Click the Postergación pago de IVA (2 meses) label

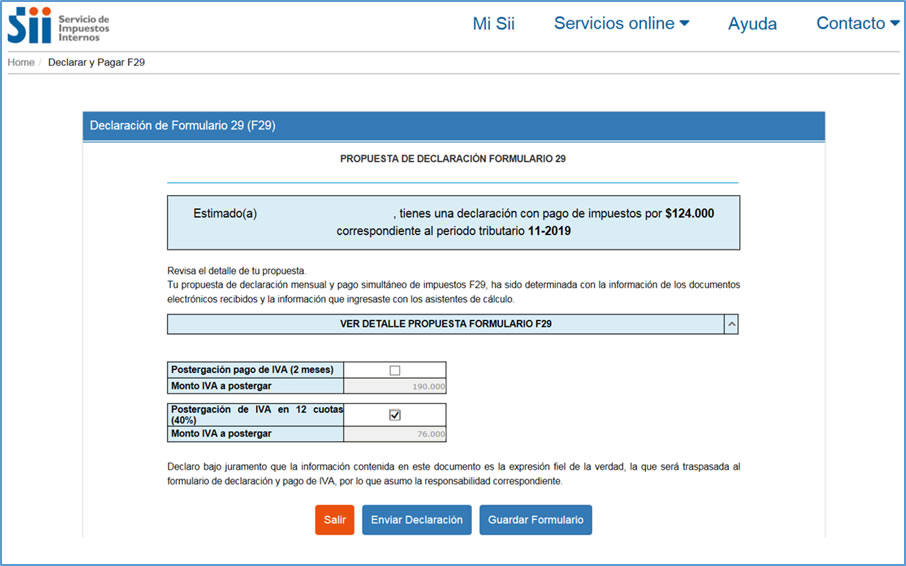252,370
